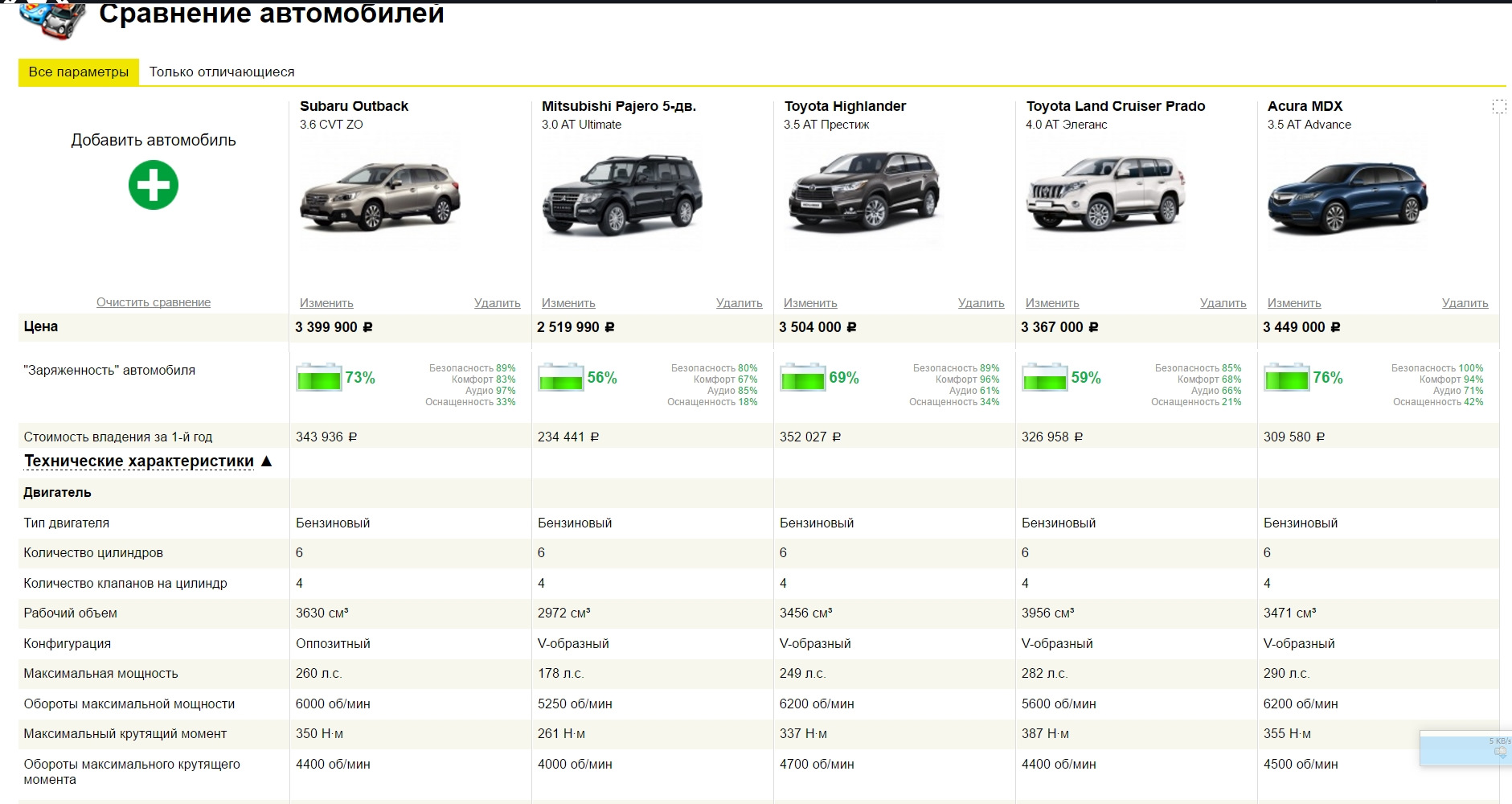Click the 3956 см³ engine volume
This screenshot has height=804, width=1512.
point(1047,613)
